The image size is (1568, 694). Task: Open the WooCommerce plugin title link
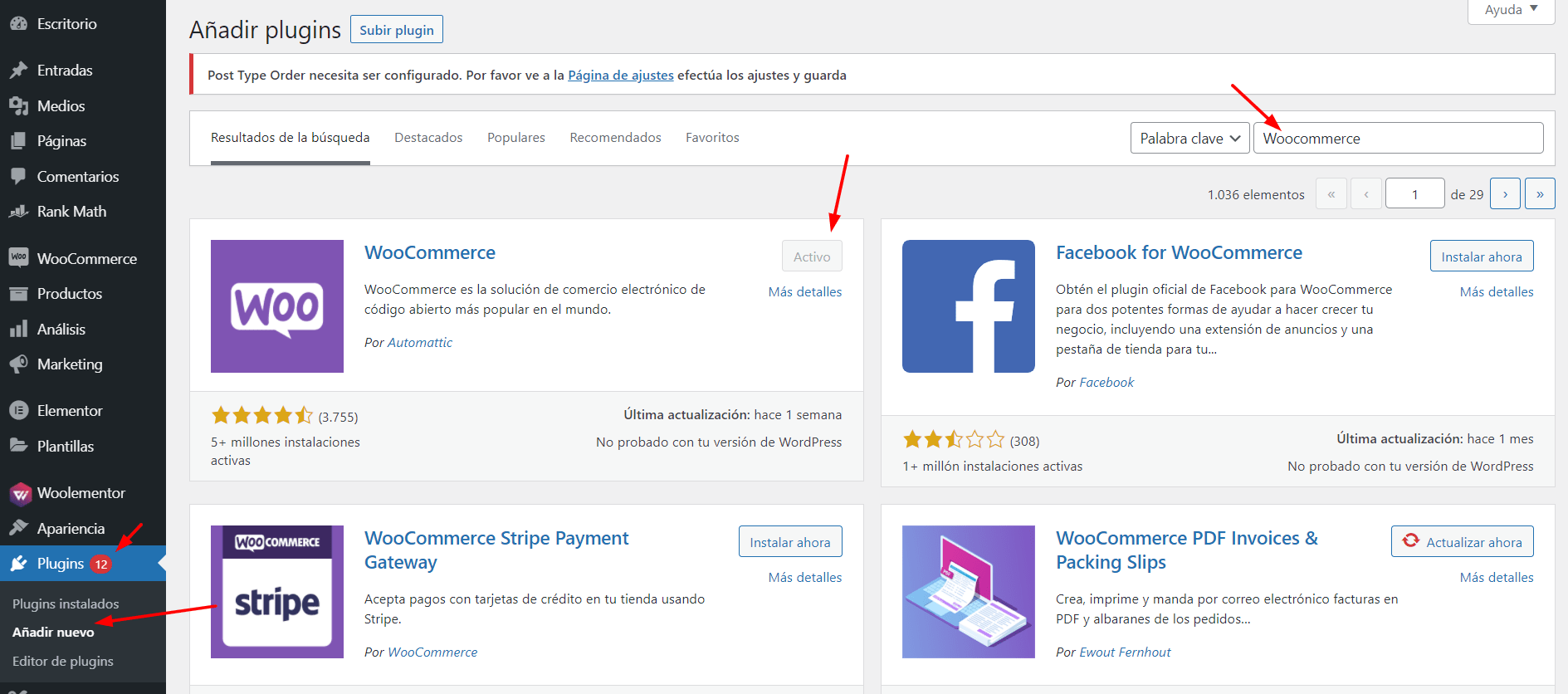pyautogui.click(x=430, y=252)
